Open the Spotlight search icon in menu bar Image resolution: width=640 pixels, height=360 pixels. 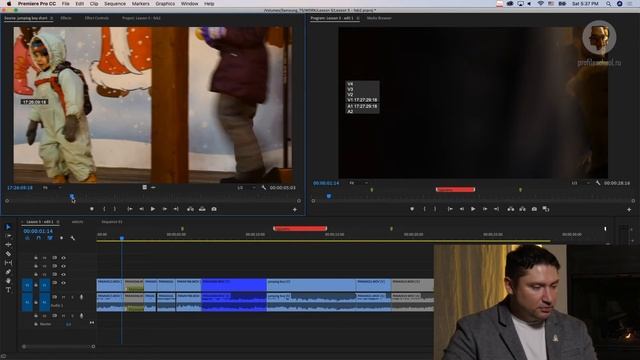(x=608, y=4)
